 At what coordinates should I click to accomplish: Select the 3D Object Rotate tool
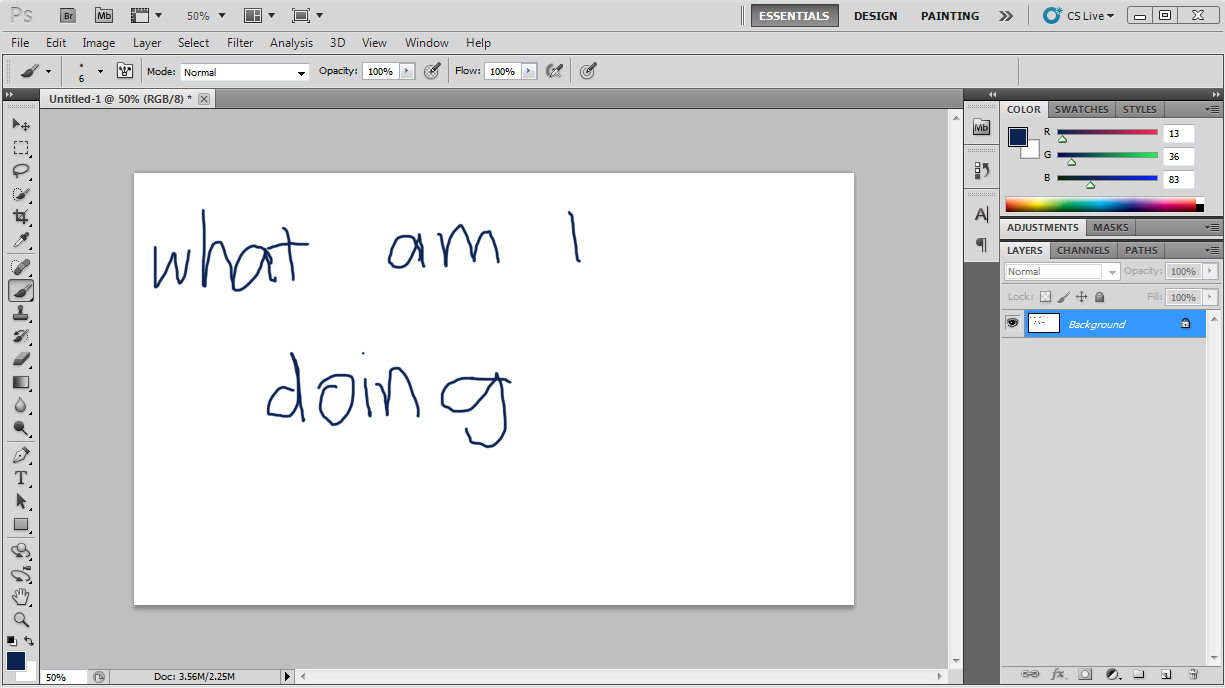click(21, 551)
